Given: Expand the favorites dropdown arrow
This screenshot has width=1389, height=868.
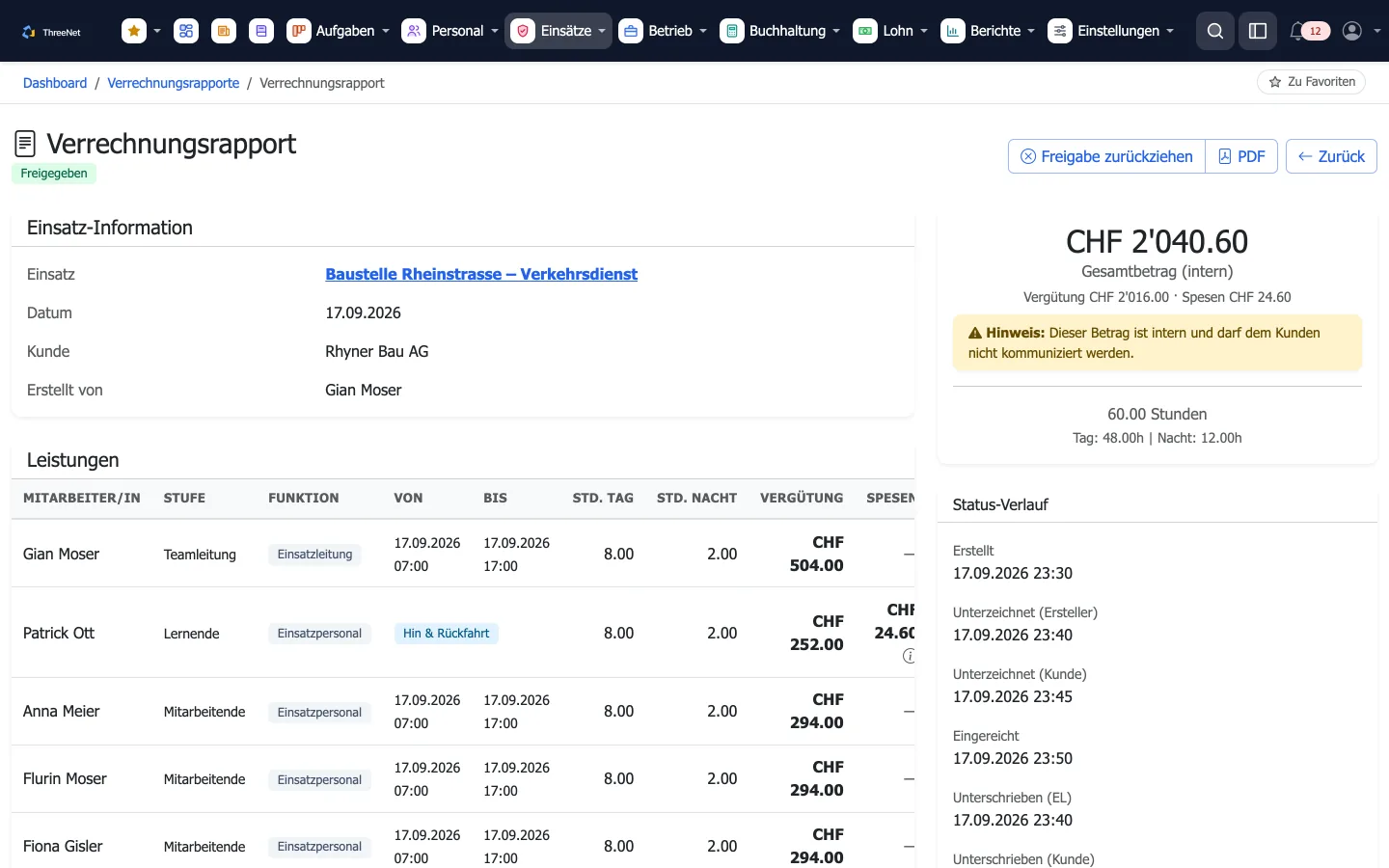Looking at the screenshot, I should pyautogui.click(x=157, y=31).
